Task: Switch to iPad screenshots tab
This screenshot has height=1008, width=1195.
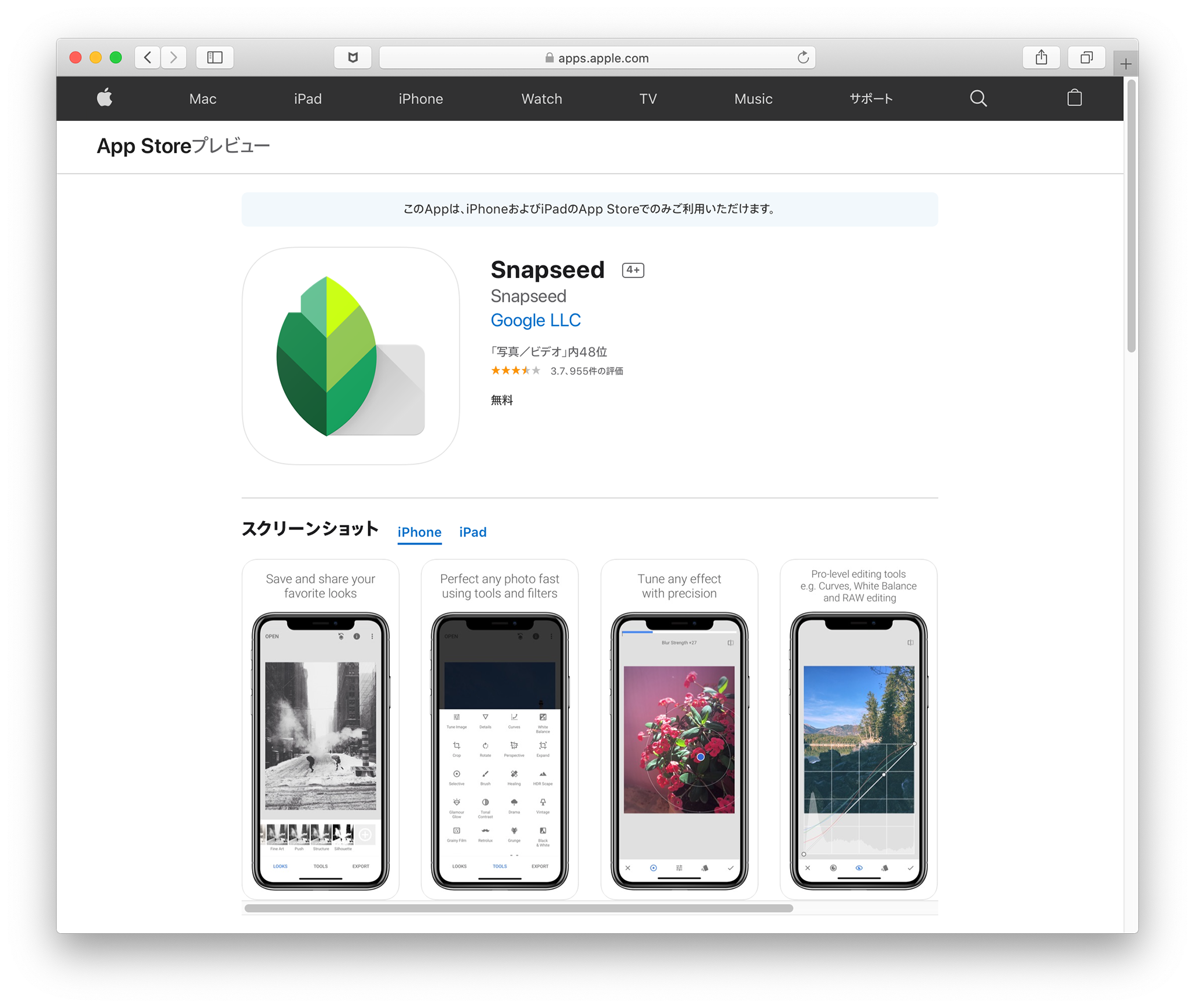Action: click(x=473, y=532)
